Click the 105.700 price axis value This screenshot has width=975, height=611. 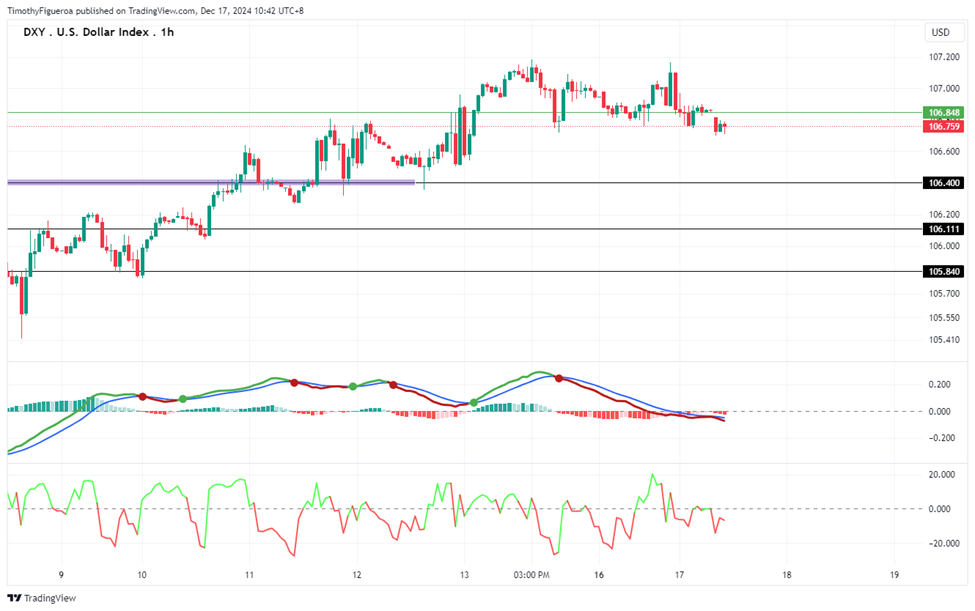coord(944,293)
